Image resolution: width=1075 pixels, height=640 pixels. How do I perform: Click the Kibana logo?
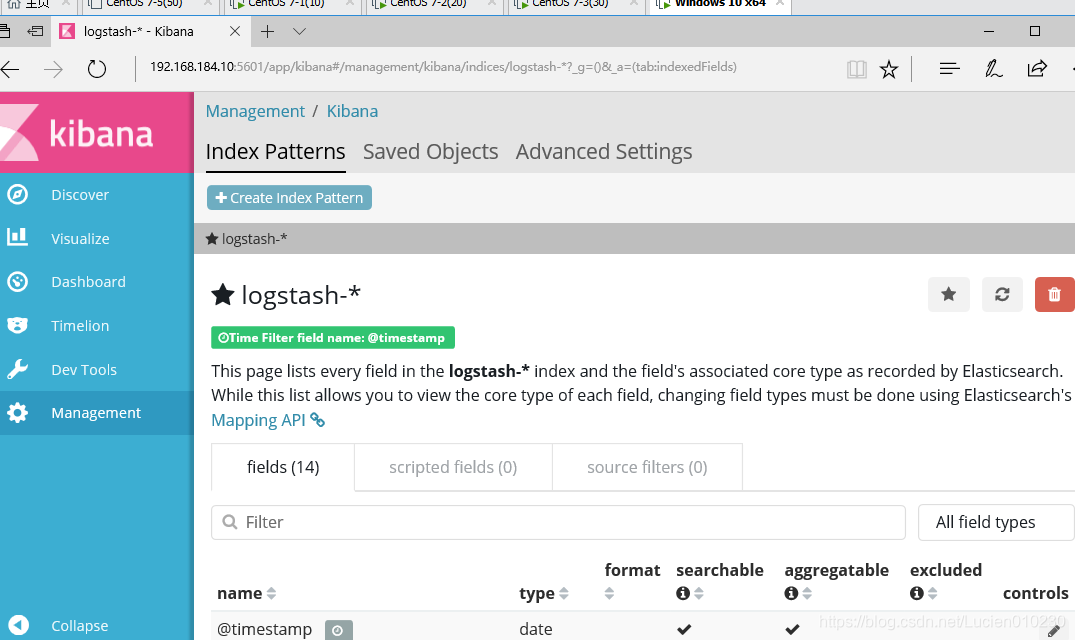tap(96, 133)
